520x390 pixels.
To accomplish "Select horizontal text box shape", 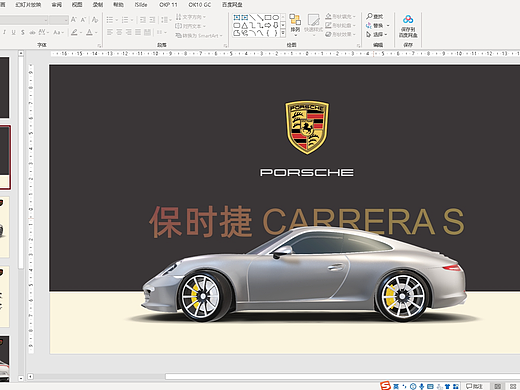I will pos(237,17).
